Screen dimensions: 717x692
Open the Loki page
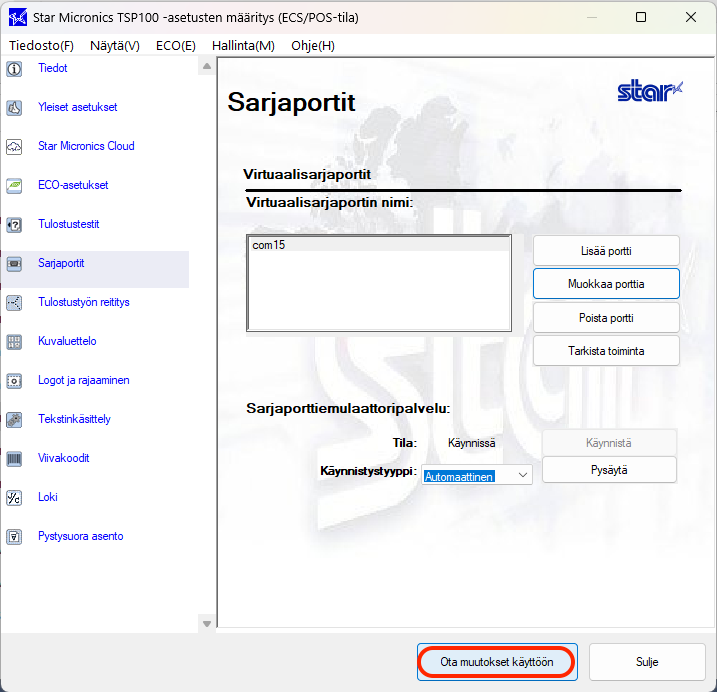click(x=48, y=497)
